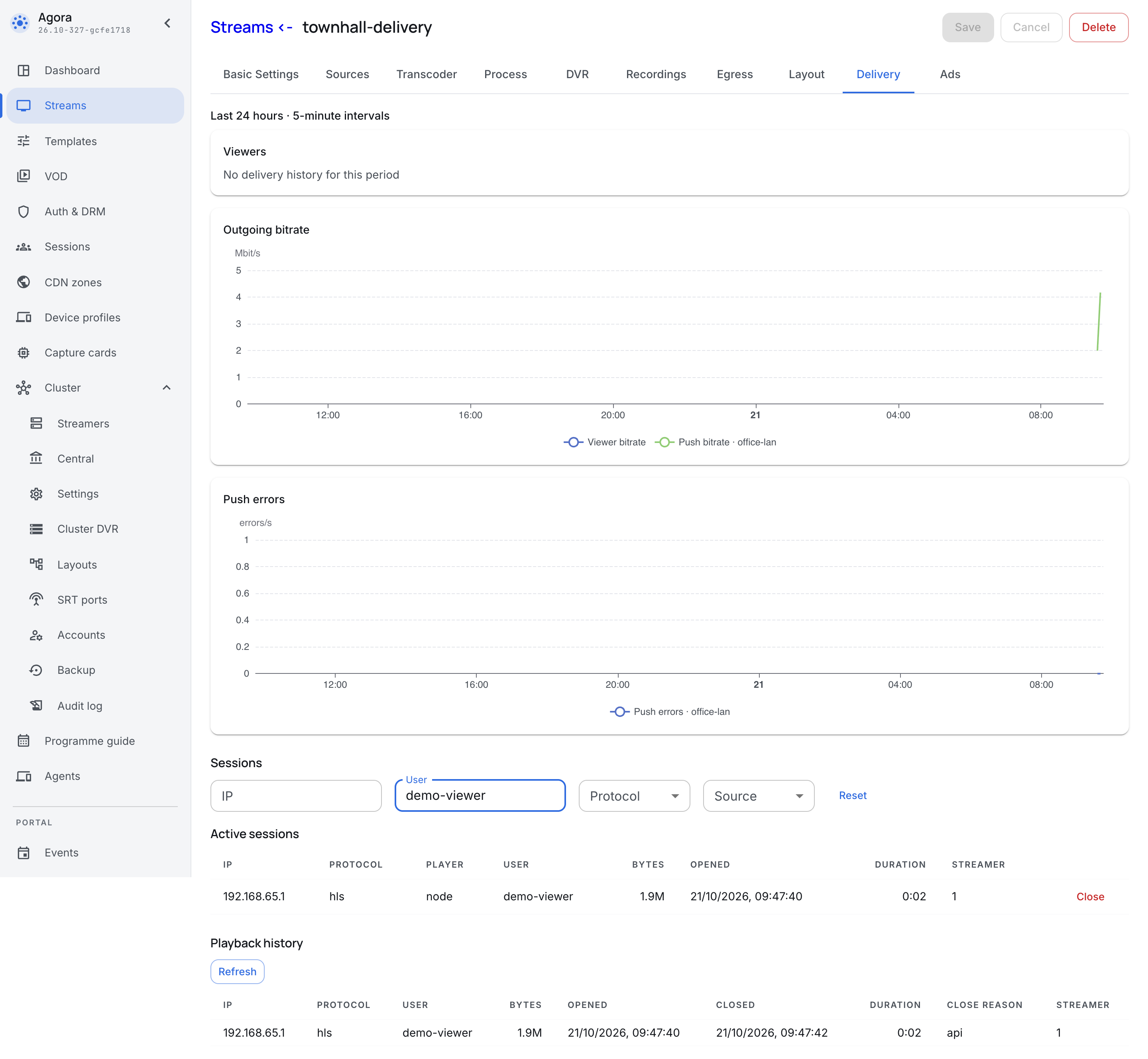Open the Source filter dropdown
1148x1059 pixels.
click(759, 796)
